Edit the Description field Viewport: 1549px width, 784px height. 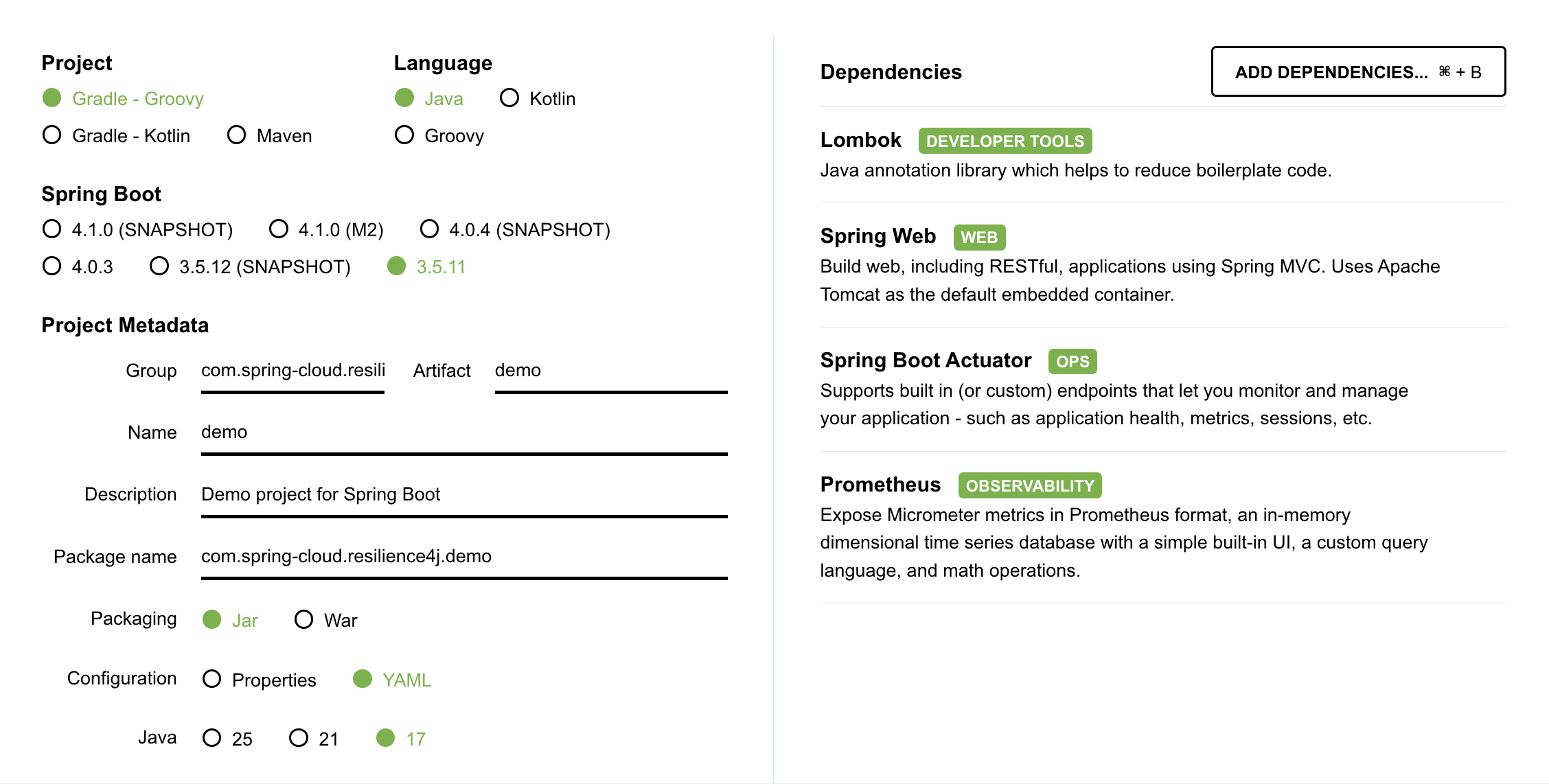(x=463, y=494)
